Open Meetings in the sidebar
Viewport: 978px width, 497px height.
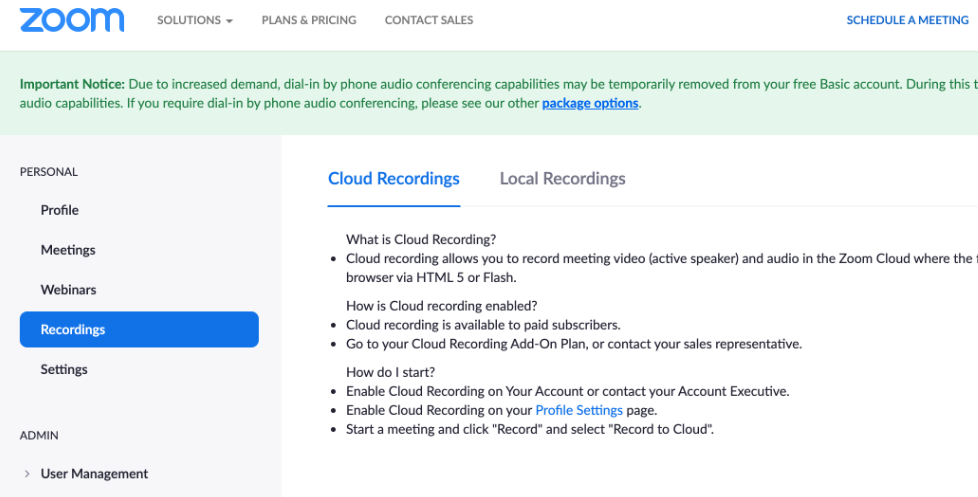click(x=68, y=250)
